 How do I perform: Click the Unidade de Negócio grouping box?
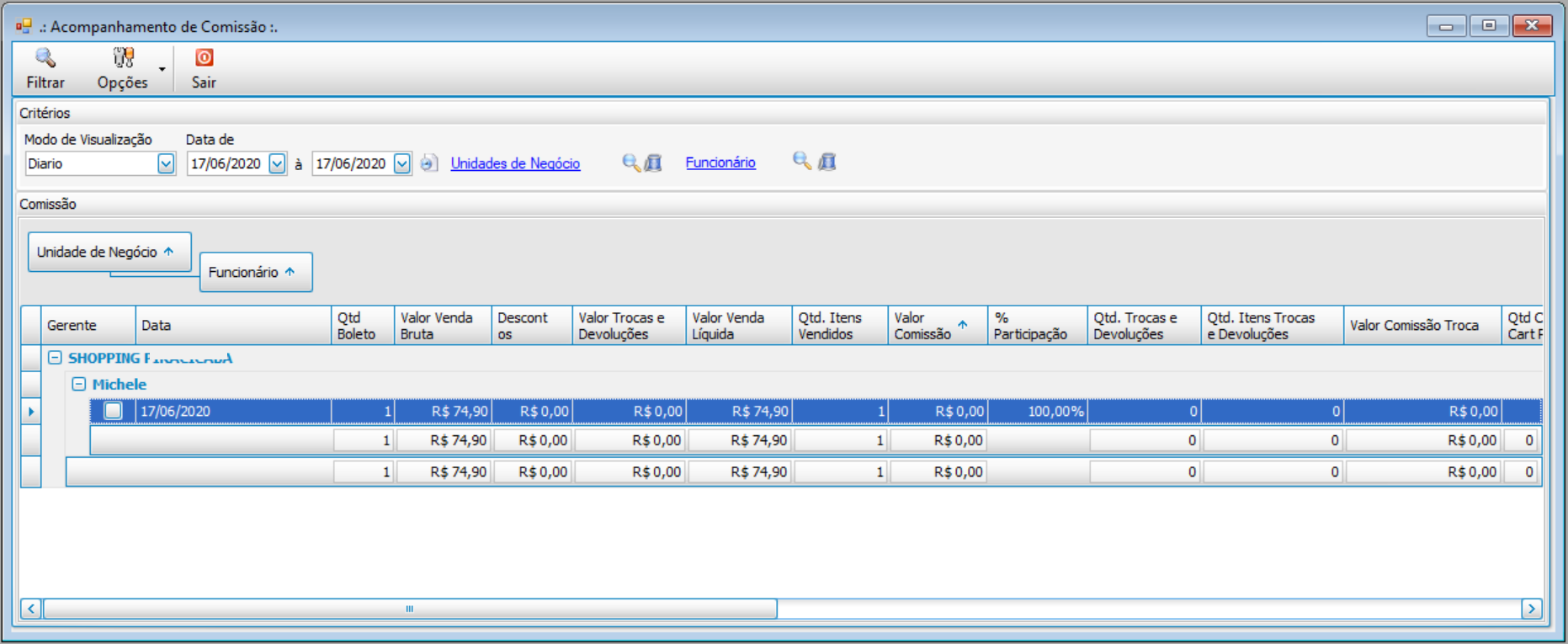pyautogui.click(x=109, y=252)
